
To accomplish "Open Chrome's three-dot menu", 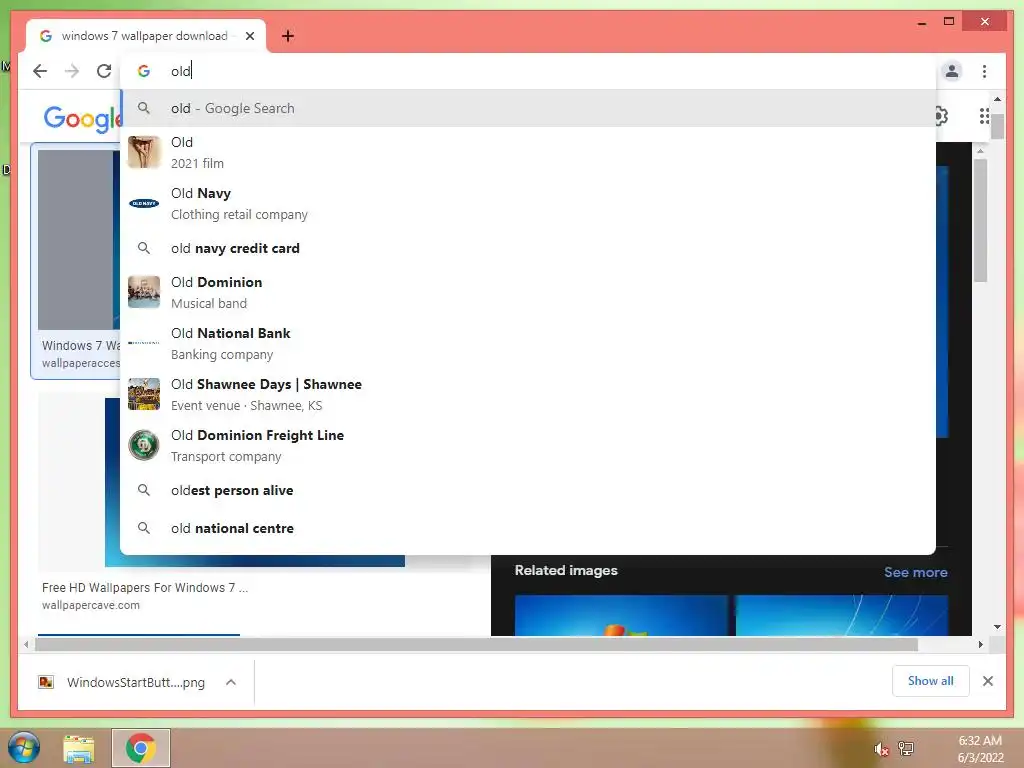I will (x=984, y=71).
